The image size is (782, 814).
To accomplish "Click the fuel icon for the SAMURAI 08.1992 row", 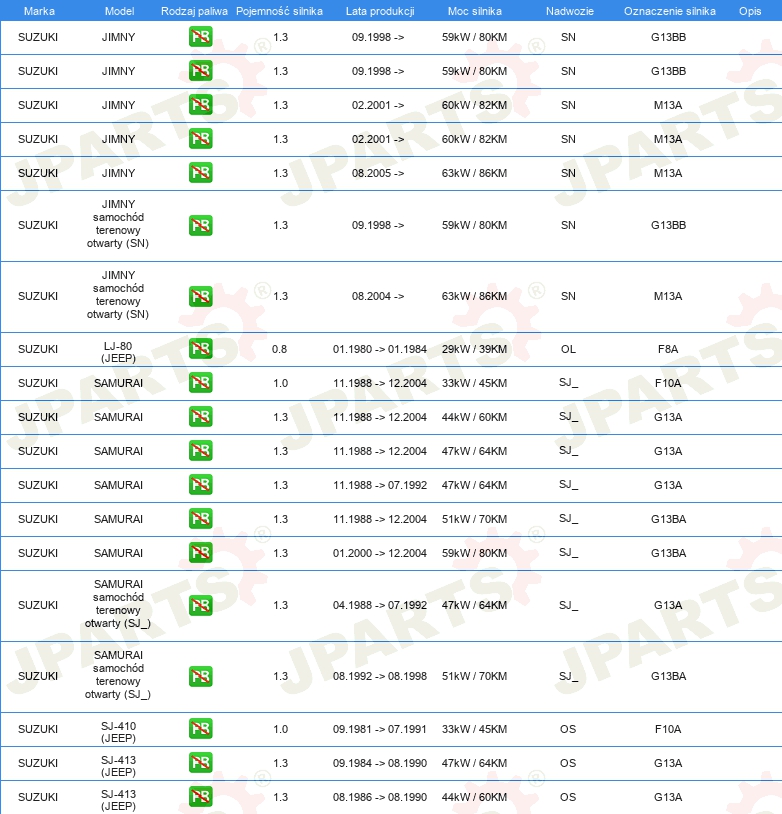I will pos(200,676).
